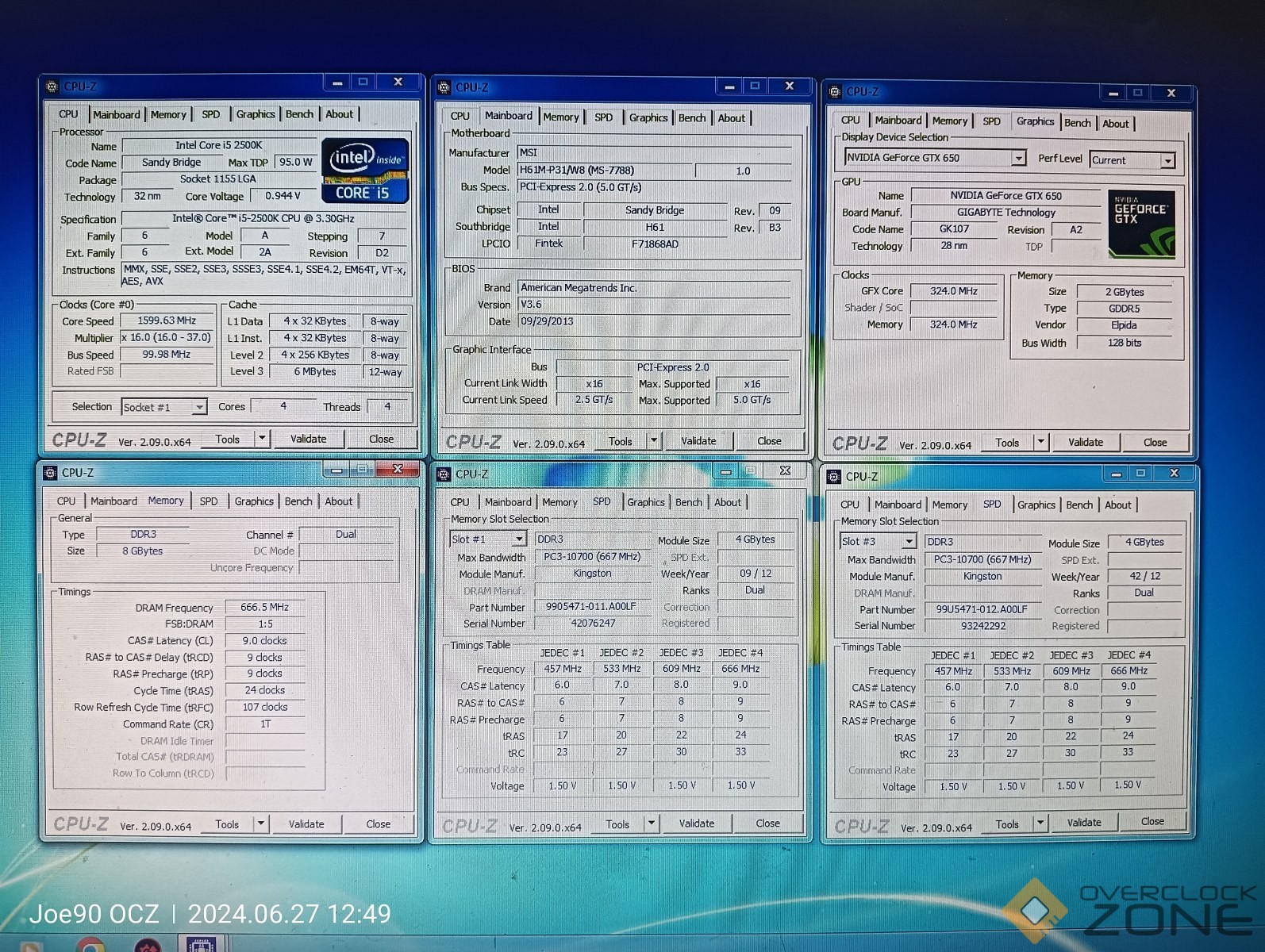Click the memory size value '8 GBytes'
Image resolution: width=1265 pixels, height=952 pixels.
point(143,551)
